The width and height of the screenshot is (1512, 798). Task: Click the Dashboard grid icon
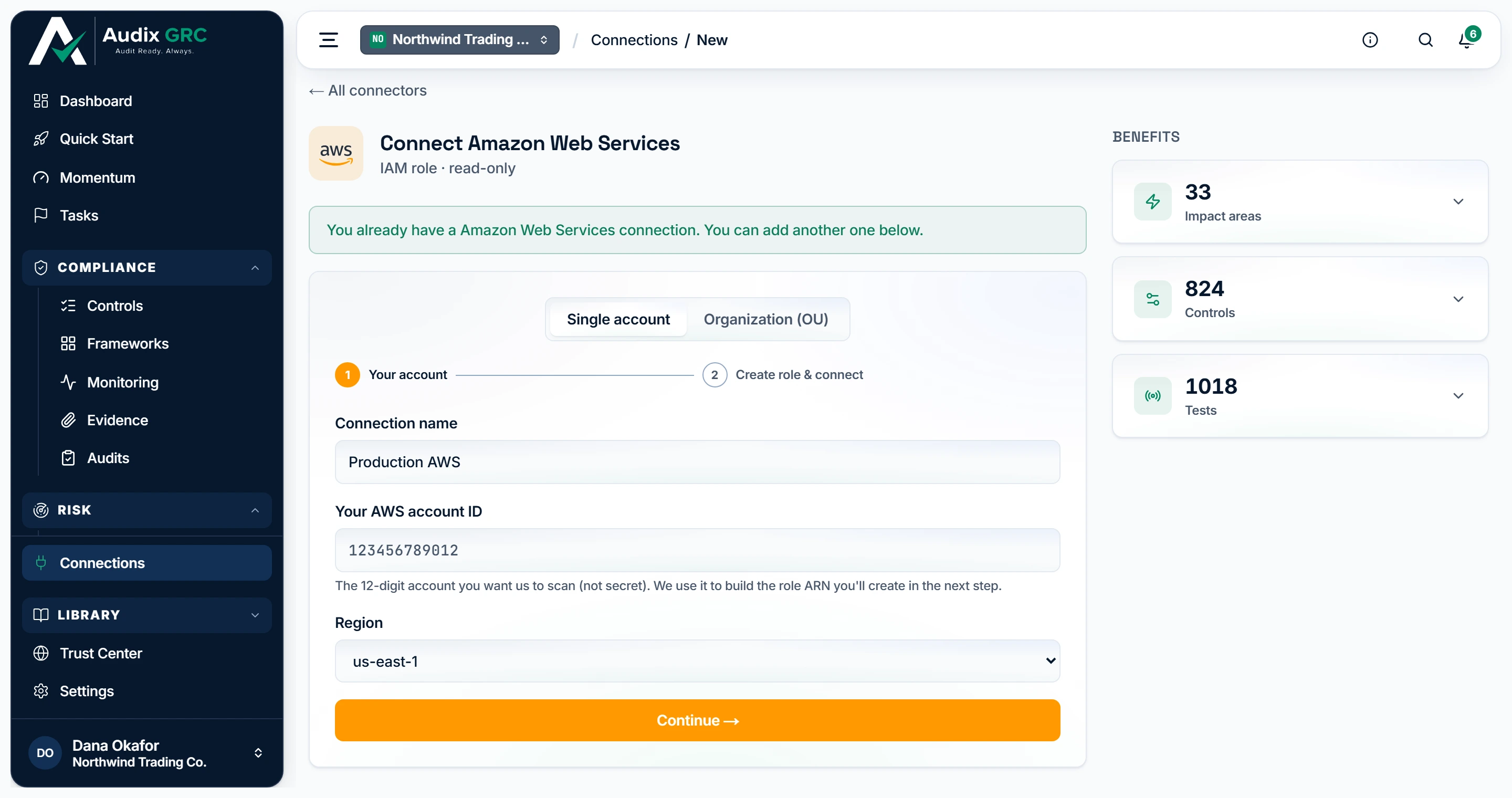coord(41,101)
